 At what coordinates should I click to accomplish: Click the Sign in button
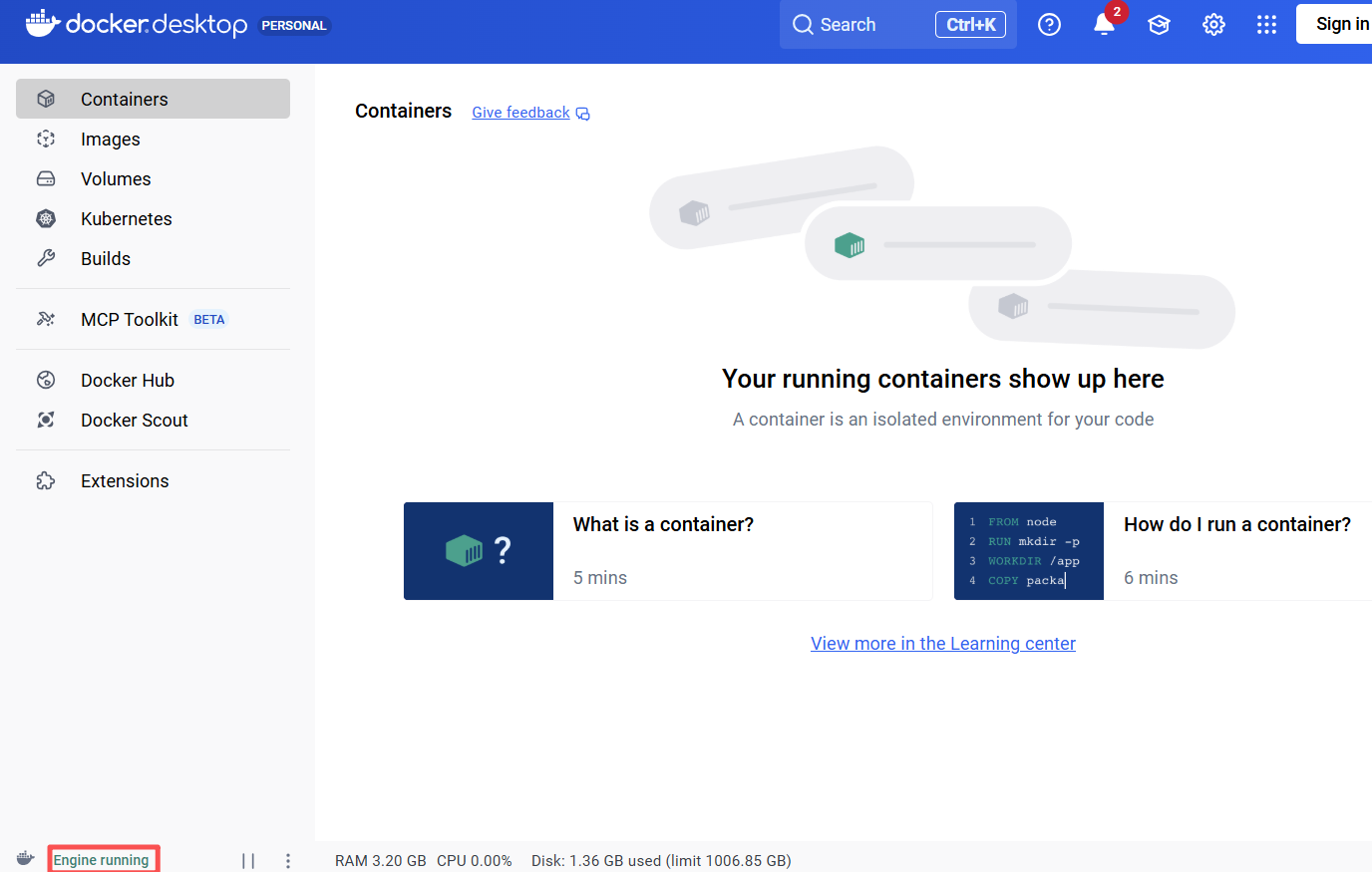coord(1334,24)
